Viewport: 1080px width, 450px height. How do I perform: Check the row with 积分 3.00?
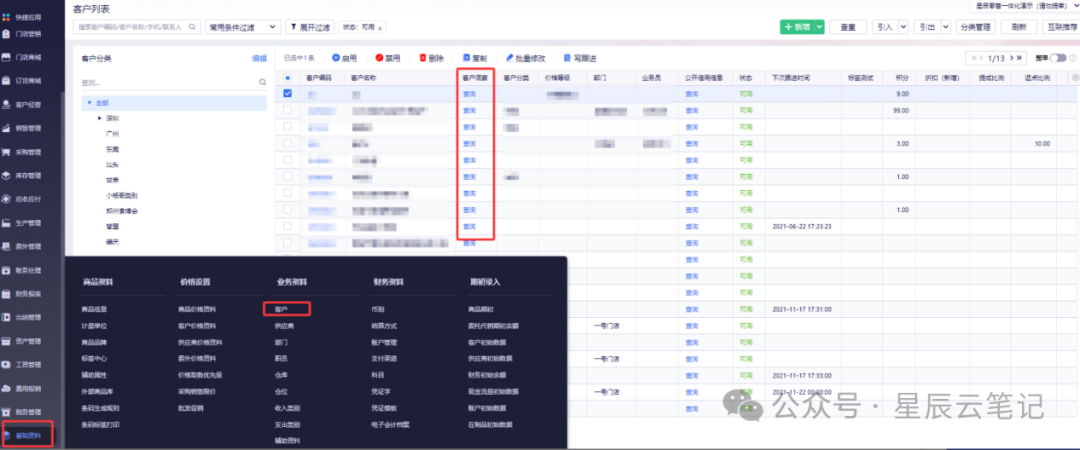click(x=287, y=143)
